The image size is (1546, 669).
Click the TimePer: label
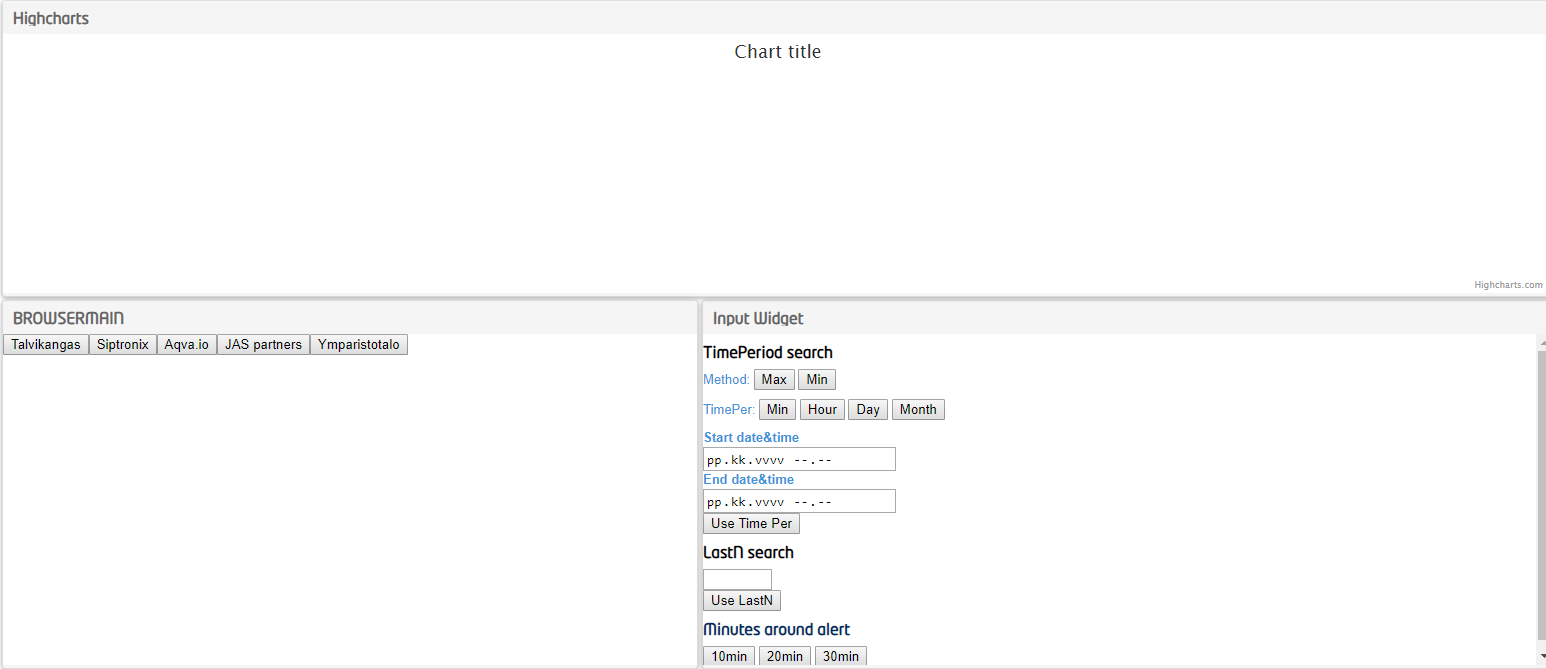729,410
